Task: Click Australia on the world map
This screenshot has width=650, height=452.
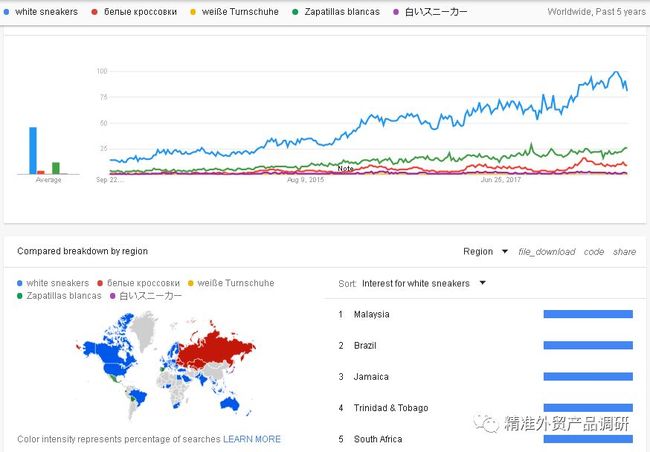Action: [230, 403]
